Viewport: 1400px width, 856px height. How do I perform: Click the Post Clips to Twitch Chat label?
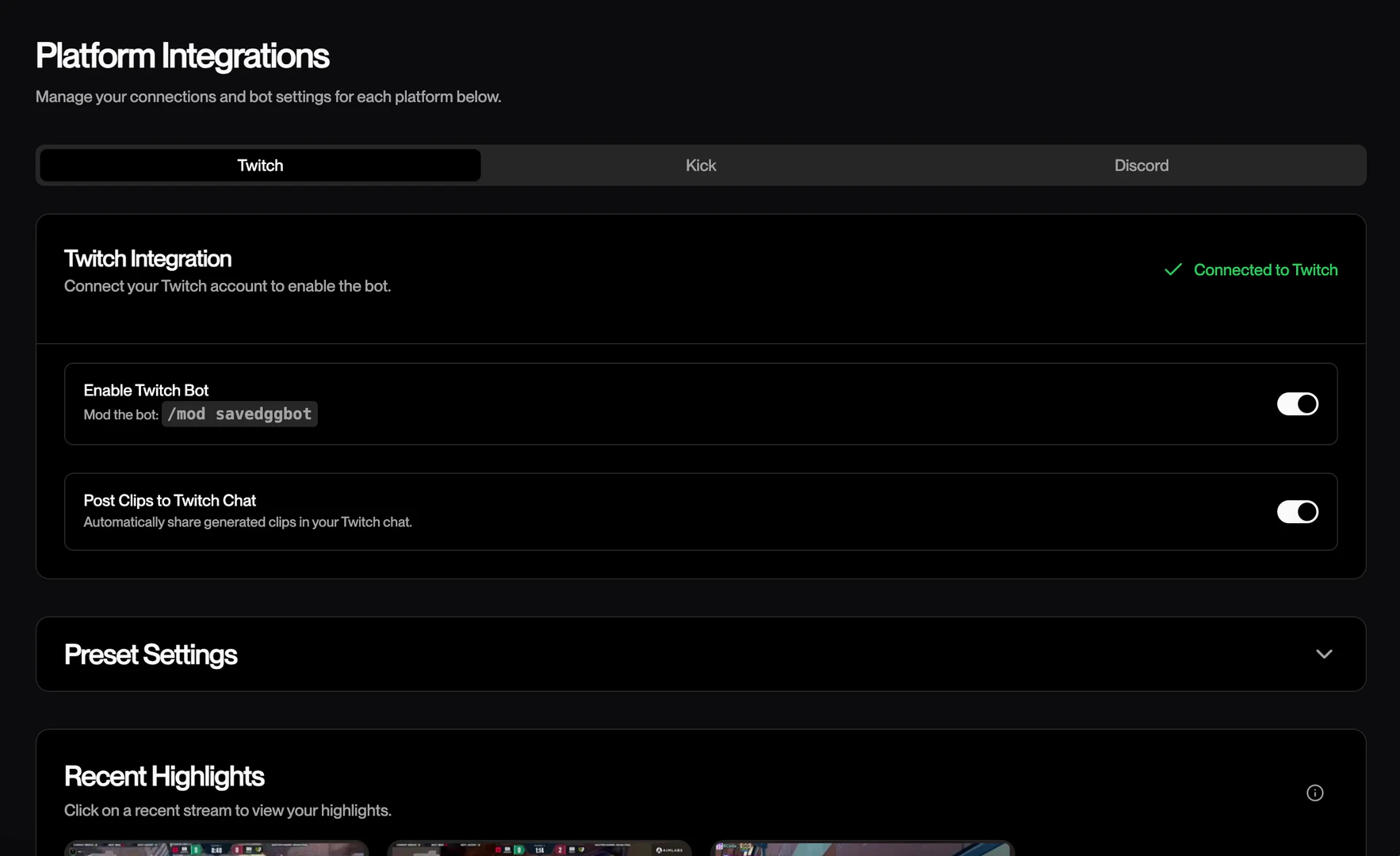coord(170,501)
